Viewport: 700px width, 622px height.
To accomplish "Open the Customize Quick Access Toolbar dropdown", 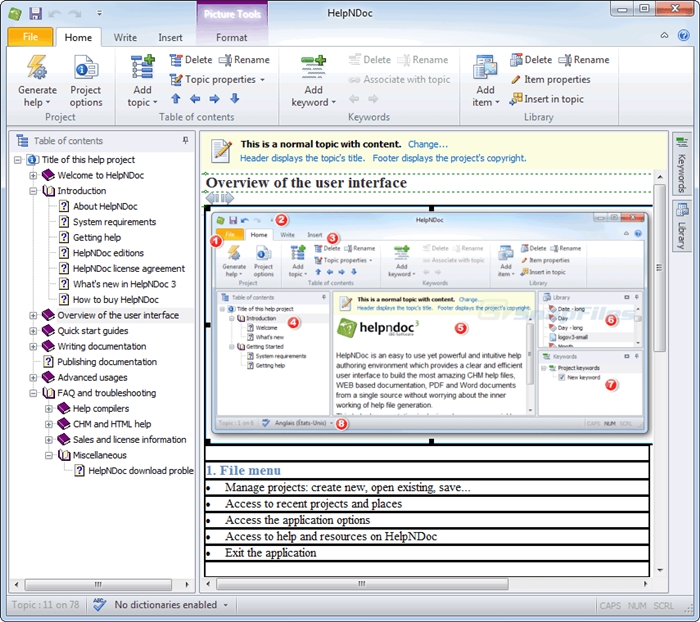I will click(x=99, y=13).
